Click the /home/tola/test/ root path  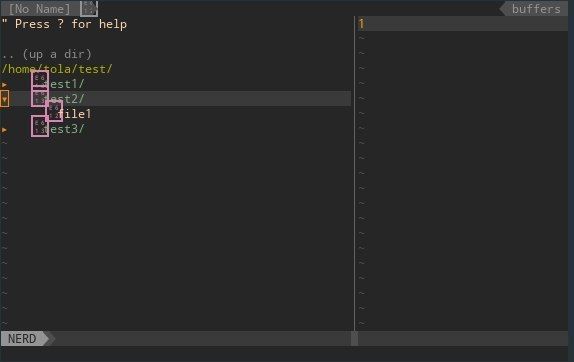(x=57, y=69)
